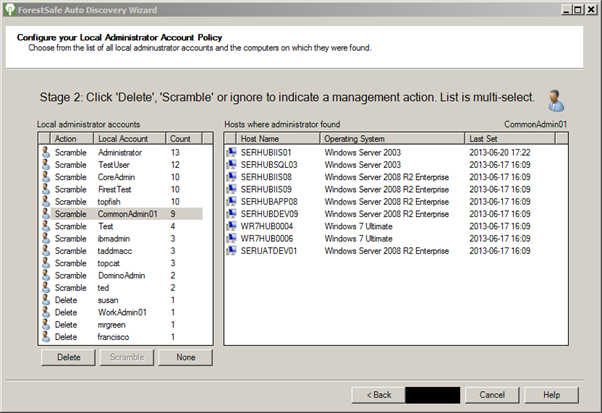Cancel the discovery wizard
This screenshot has width=602, height=413.
492,395
